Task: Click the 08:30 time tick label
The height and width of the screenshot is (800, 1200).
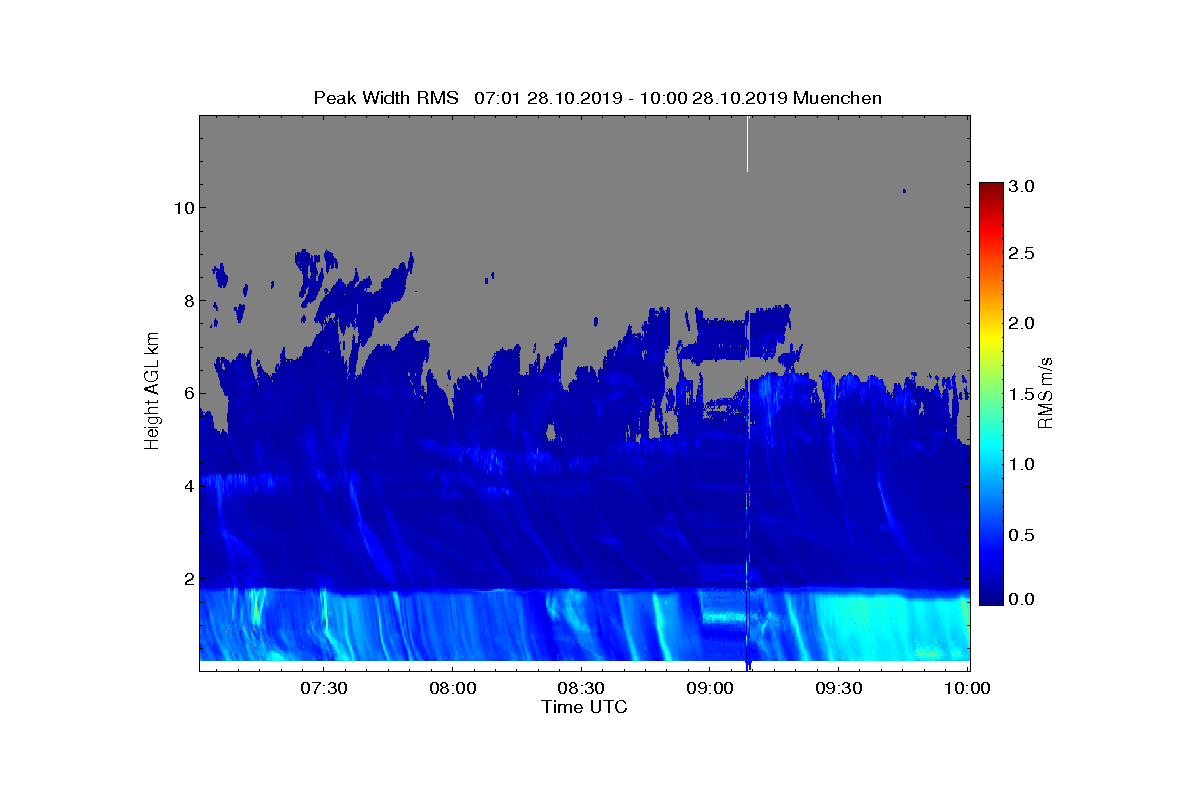Action: (x=581, y=688)
